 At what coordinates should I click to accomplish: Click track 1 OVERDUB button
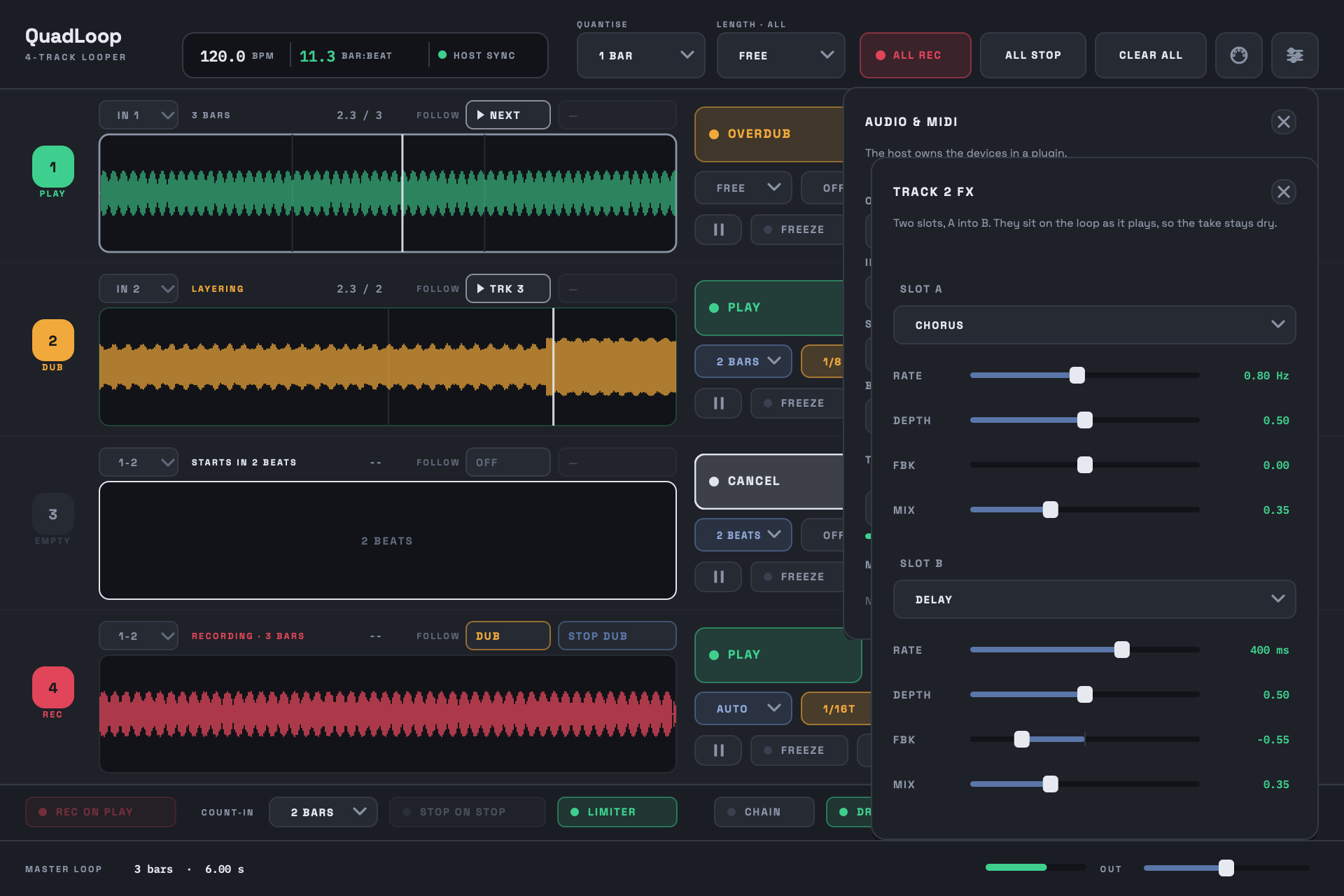click(x=769, y=134)
